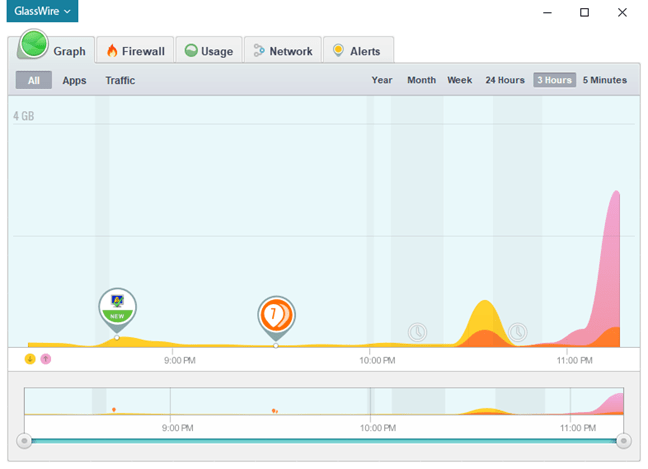This screenshot has width=648, height=469.
Task: Set time range to 5 Minutes
Action: click(x=605, y=80)
